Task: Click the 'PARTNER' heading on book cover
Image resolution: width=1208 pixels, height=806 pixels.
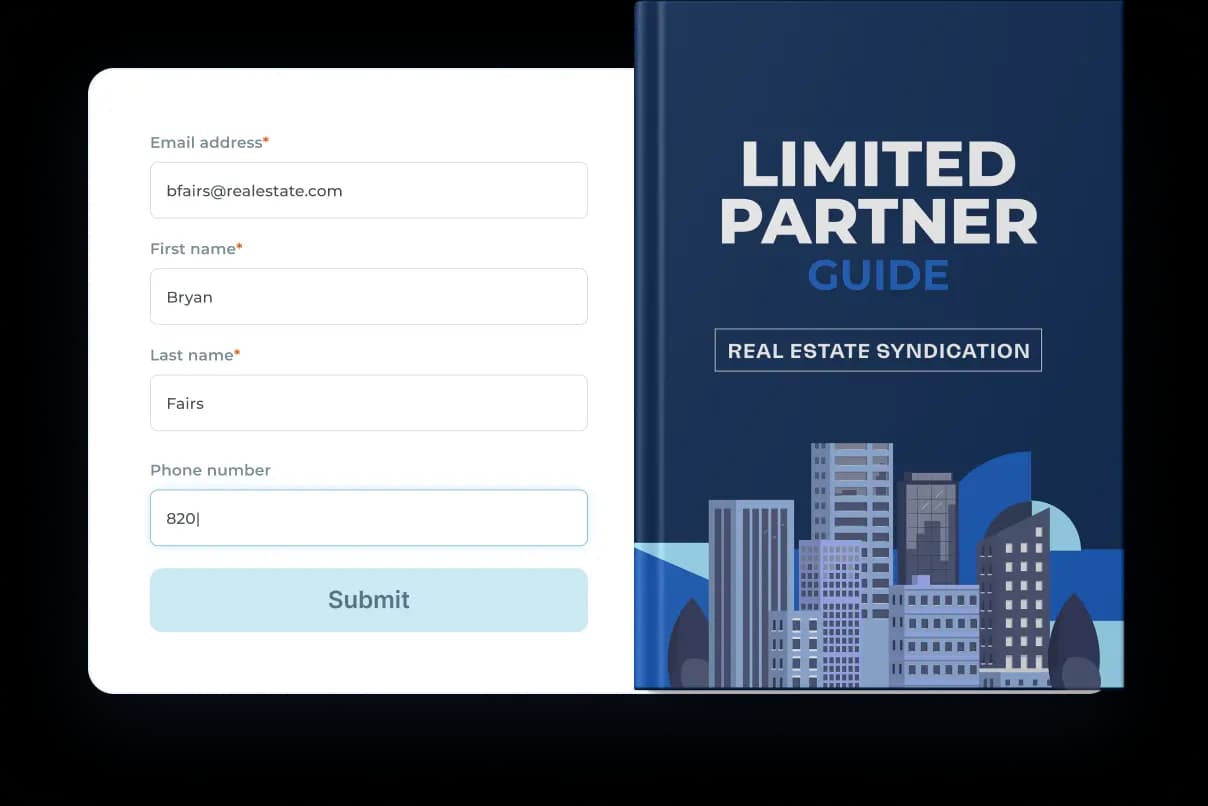Action: [x=878, y=222]
